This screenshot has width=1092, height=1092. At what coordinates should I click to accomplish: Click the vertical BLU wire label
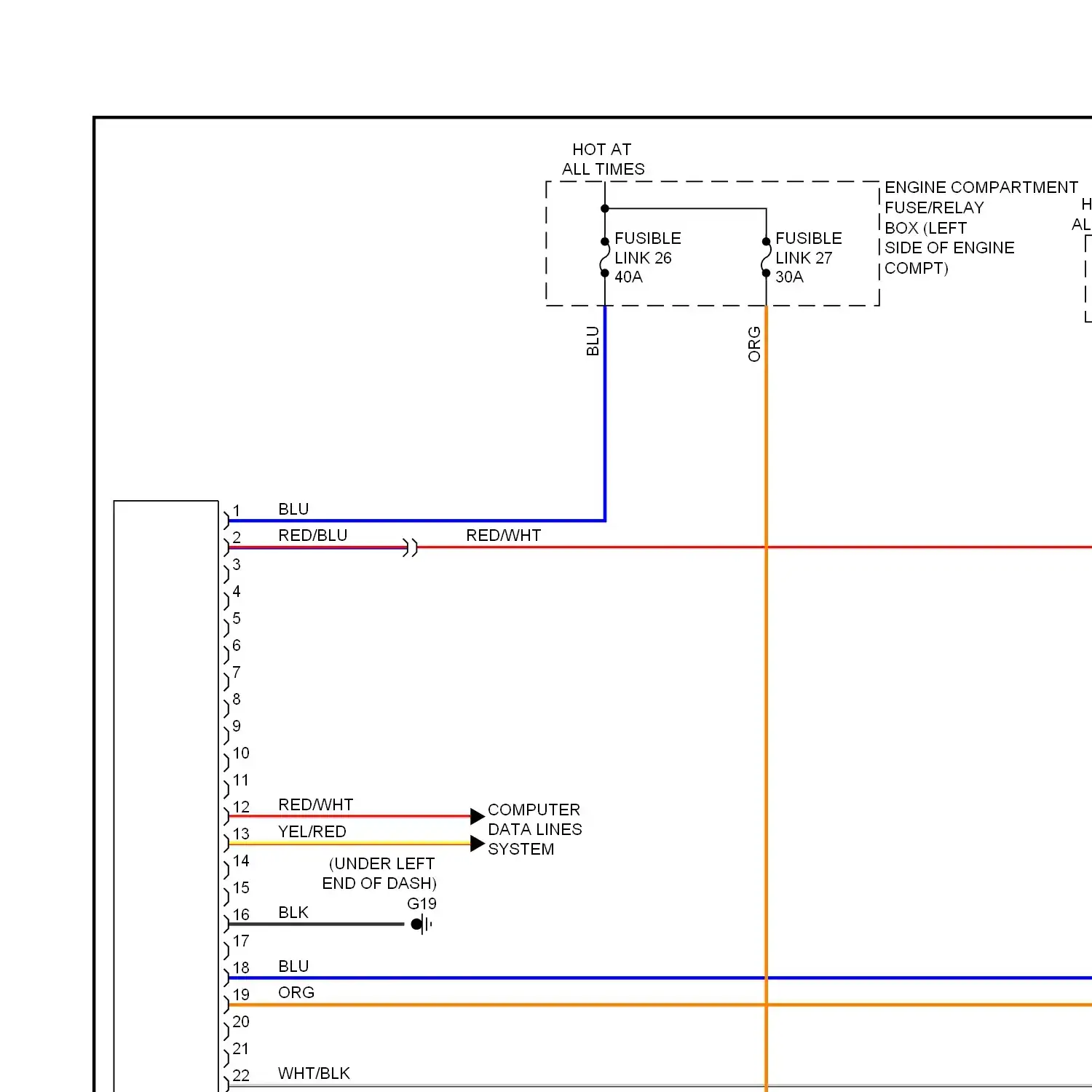point(593,341)
